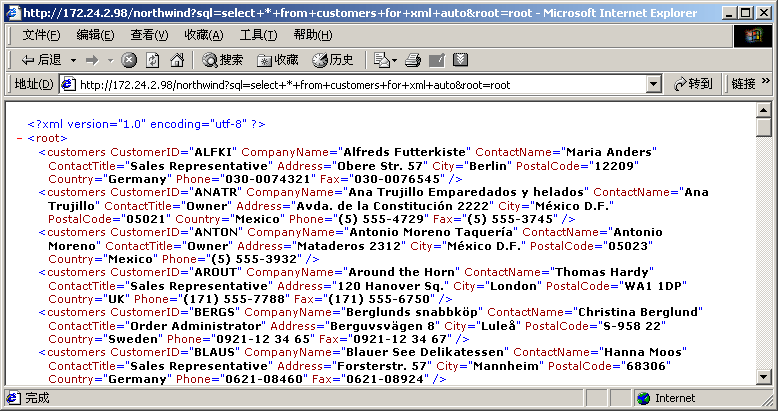Click the Refresh page icon

(153, 60)
